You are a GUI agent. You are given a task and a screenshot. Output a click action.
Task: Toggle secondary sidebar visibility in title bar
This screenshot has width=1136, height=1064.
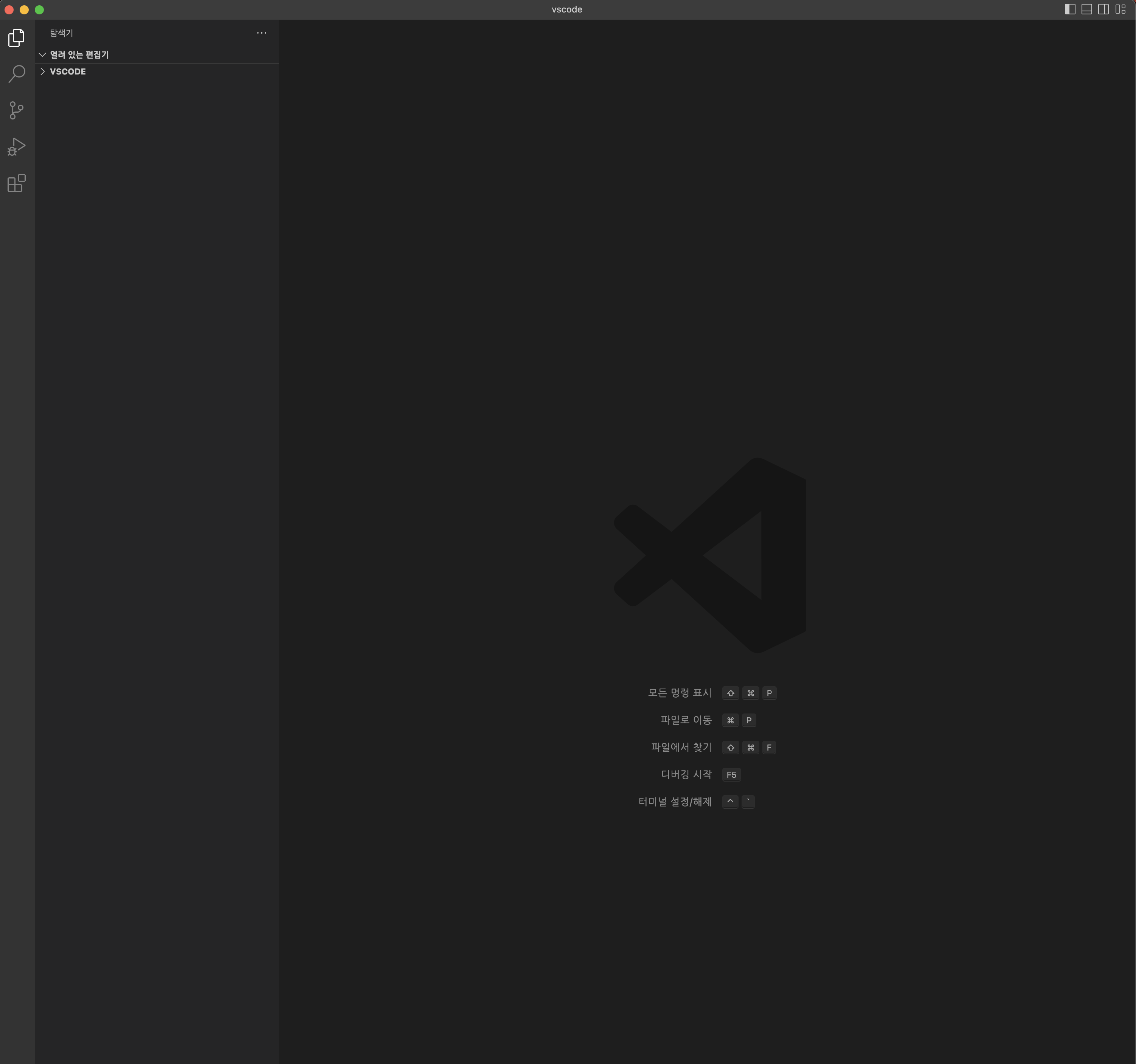point(1103,9)
